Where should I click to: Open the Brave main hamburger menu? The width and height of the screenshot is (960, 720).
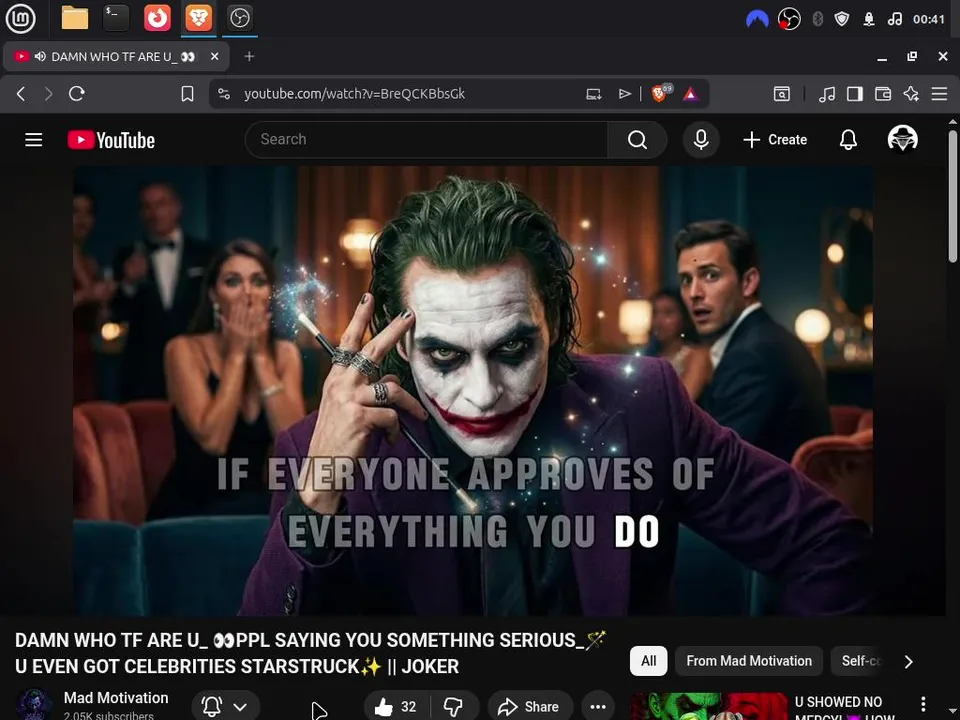tap(939, 94)
